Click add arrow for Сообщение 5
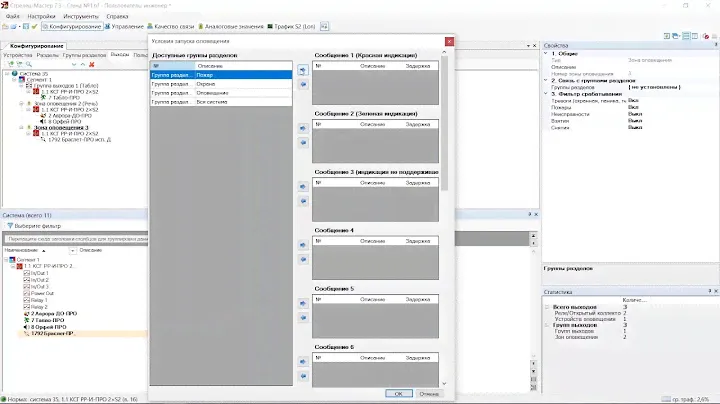The width and height of the screenshot is (720, 404). point(304,302)
